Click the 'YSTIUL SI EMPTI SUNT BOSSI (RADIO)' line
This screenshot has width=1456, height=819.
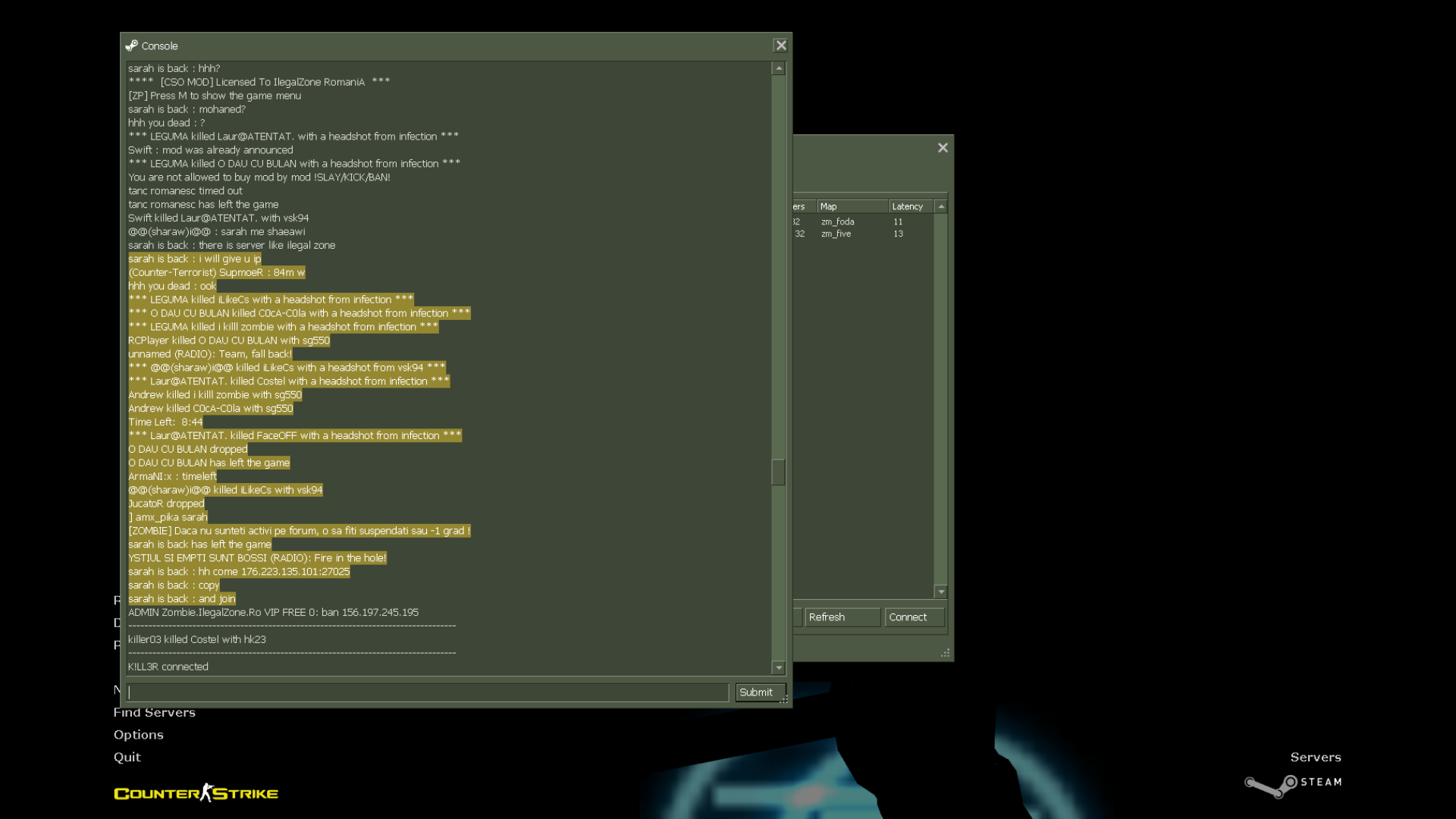click(257, 558)
